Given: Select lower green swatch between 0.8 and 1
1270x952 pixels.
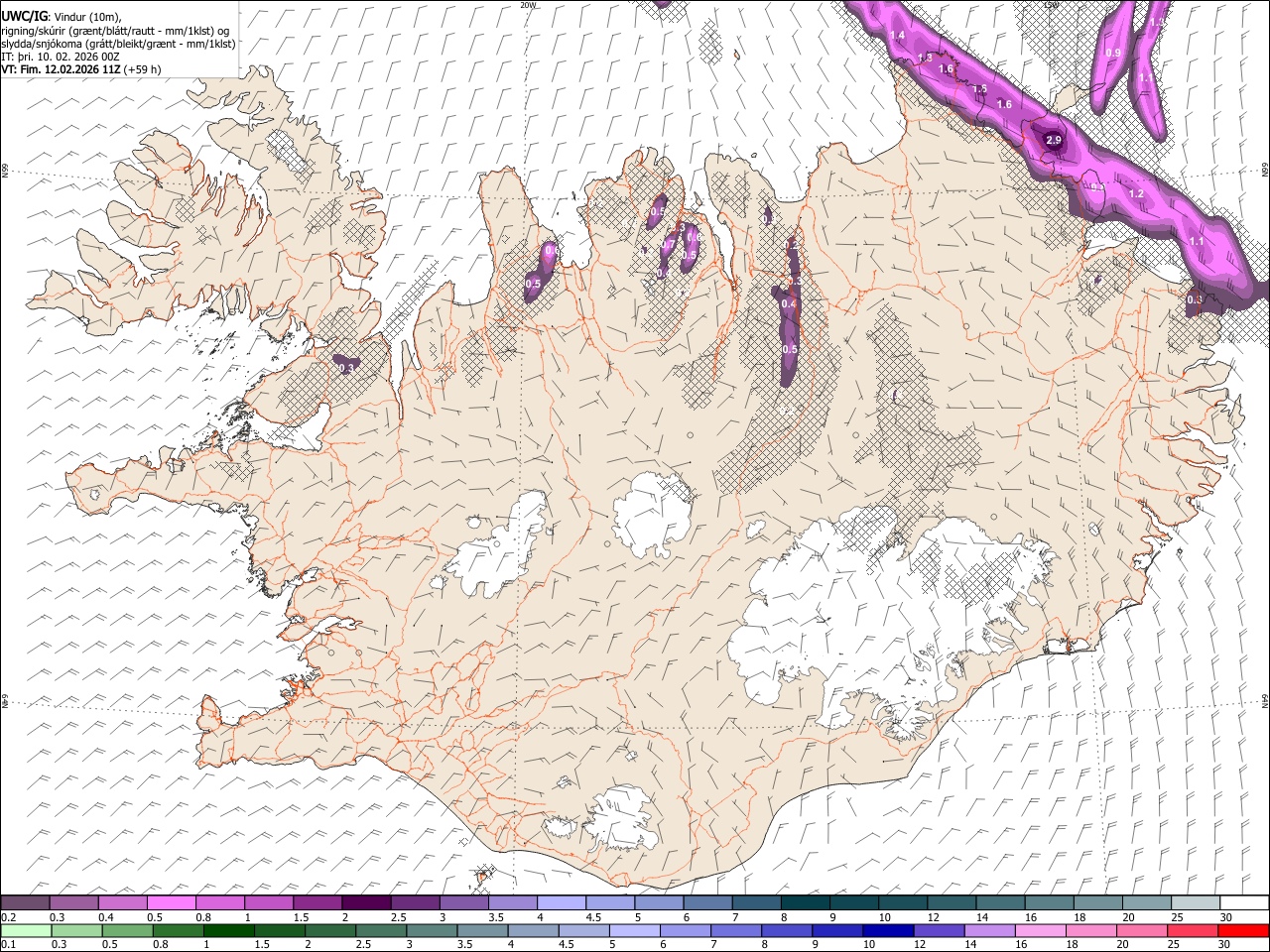Looking at the screenshot, I should pos(178,930).
